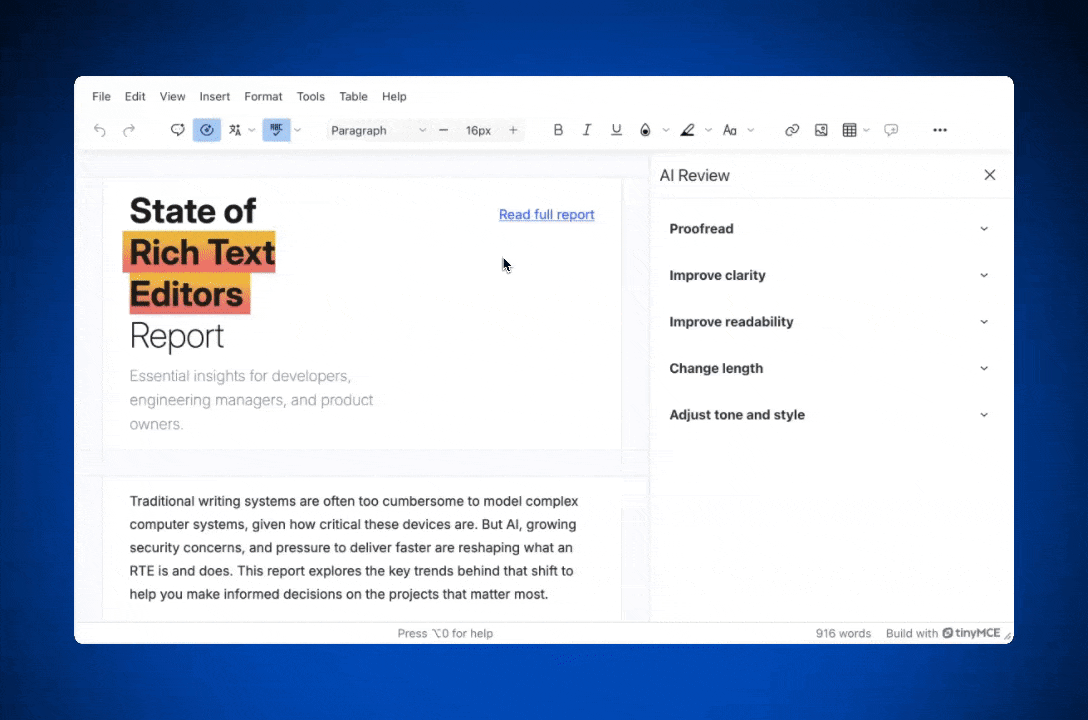This screenshot has height=720, width=1088.
Task: Click the editor resize handle in status bar
Action: [x=1008, y=635]
